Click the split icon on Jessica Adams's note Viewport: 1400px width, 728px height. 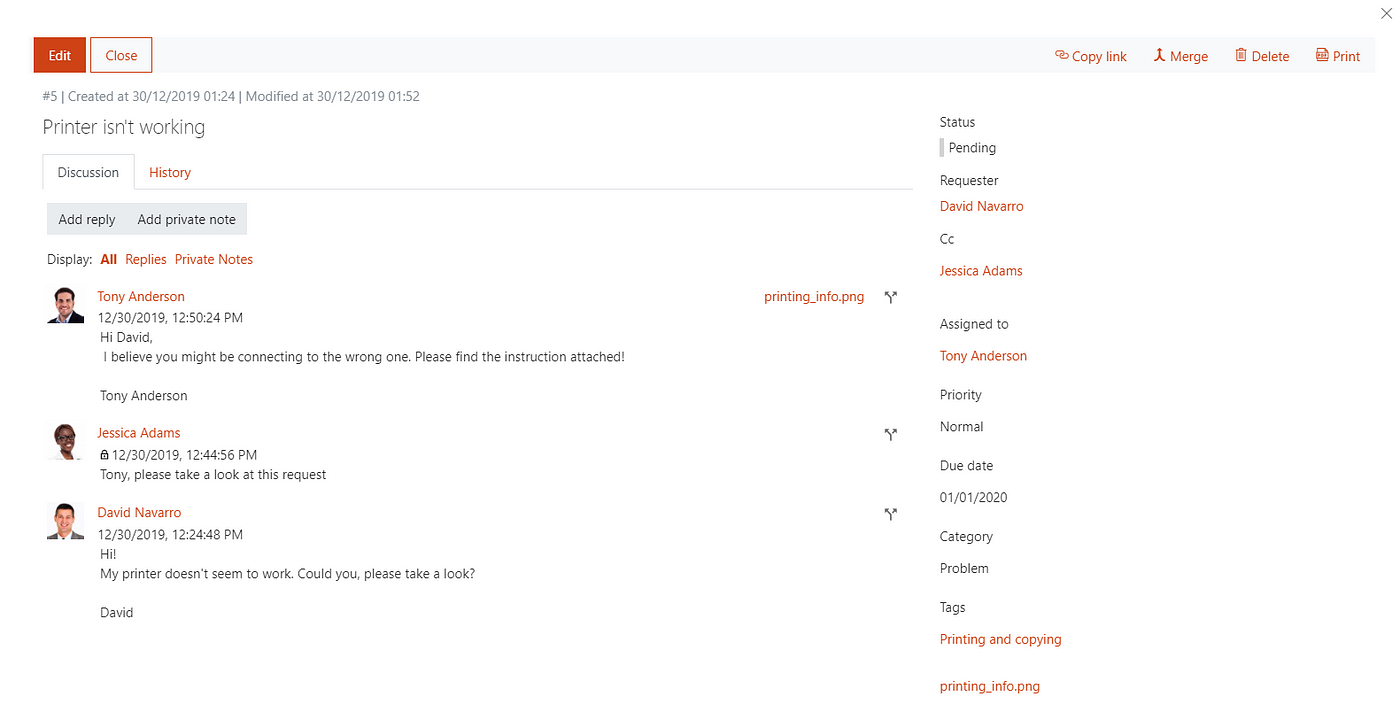[x=891, y=434]
